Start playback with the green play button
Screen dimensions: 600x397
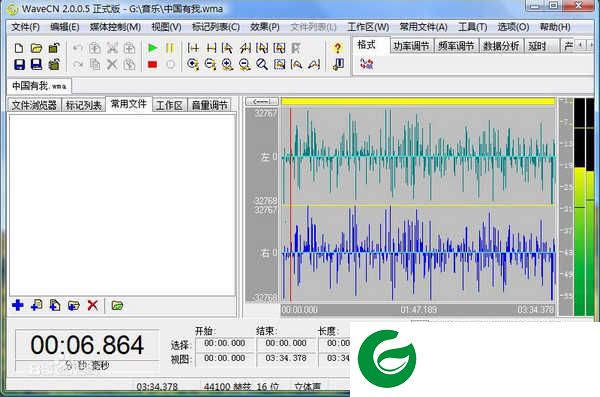click(153, 48)
